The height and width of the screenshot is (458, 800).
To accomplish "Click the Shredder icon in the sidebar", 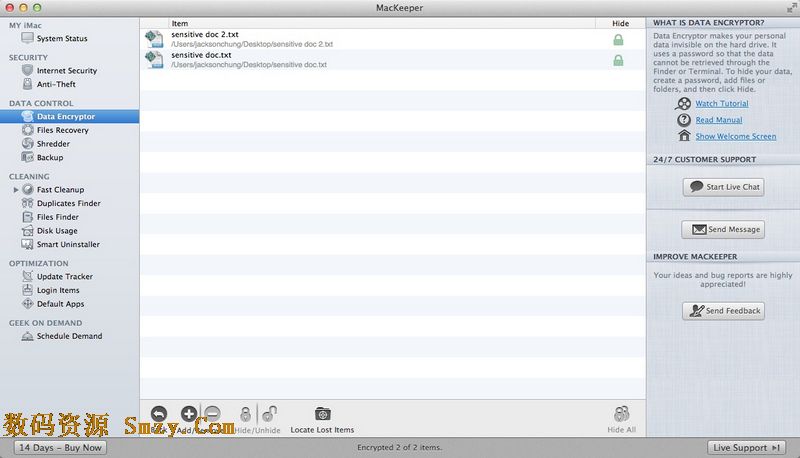I will 28,144.
